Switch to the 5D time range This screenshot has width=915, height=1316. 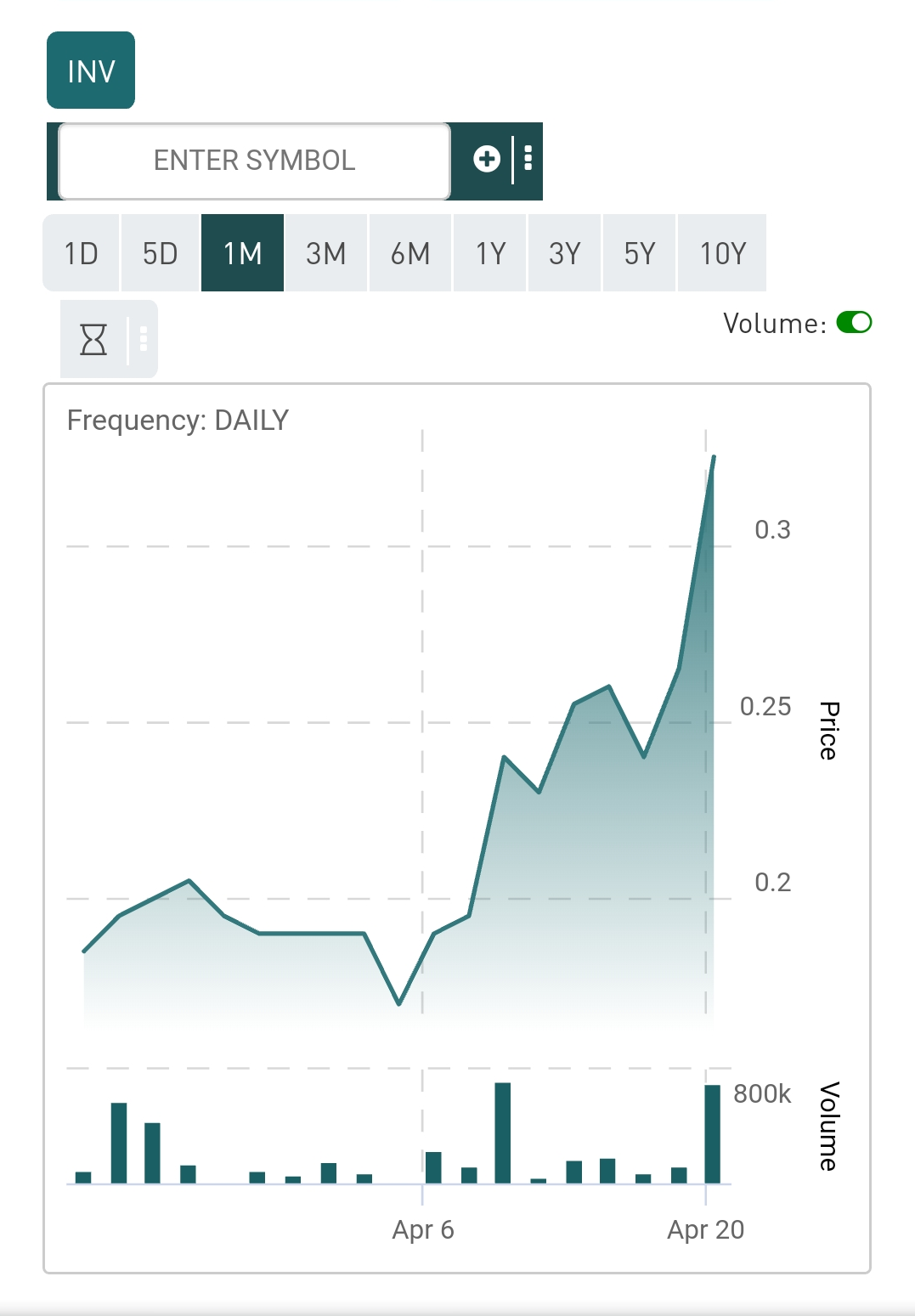tap(160, 253)
